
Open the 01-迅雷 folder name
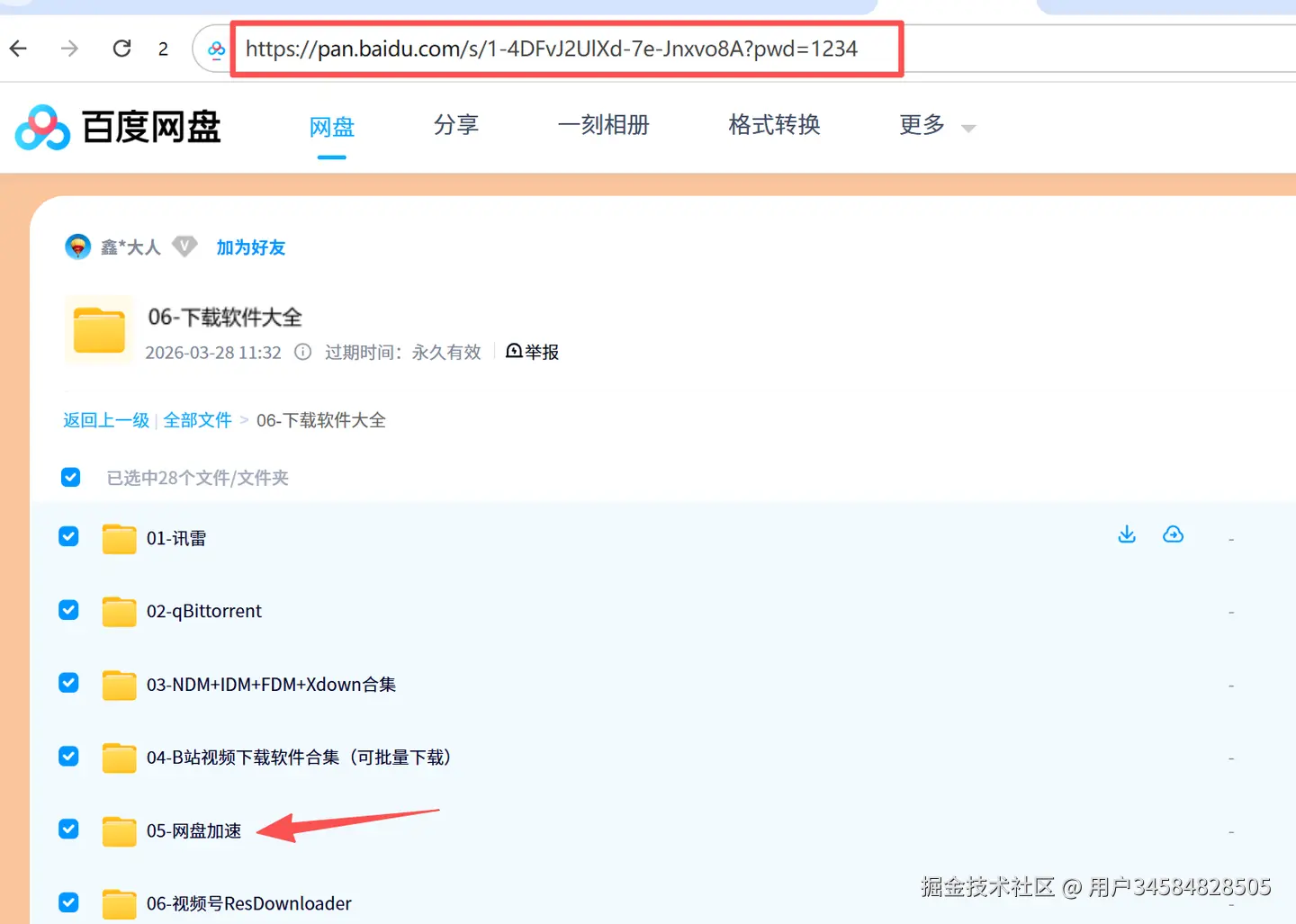[x=176, y=538]
